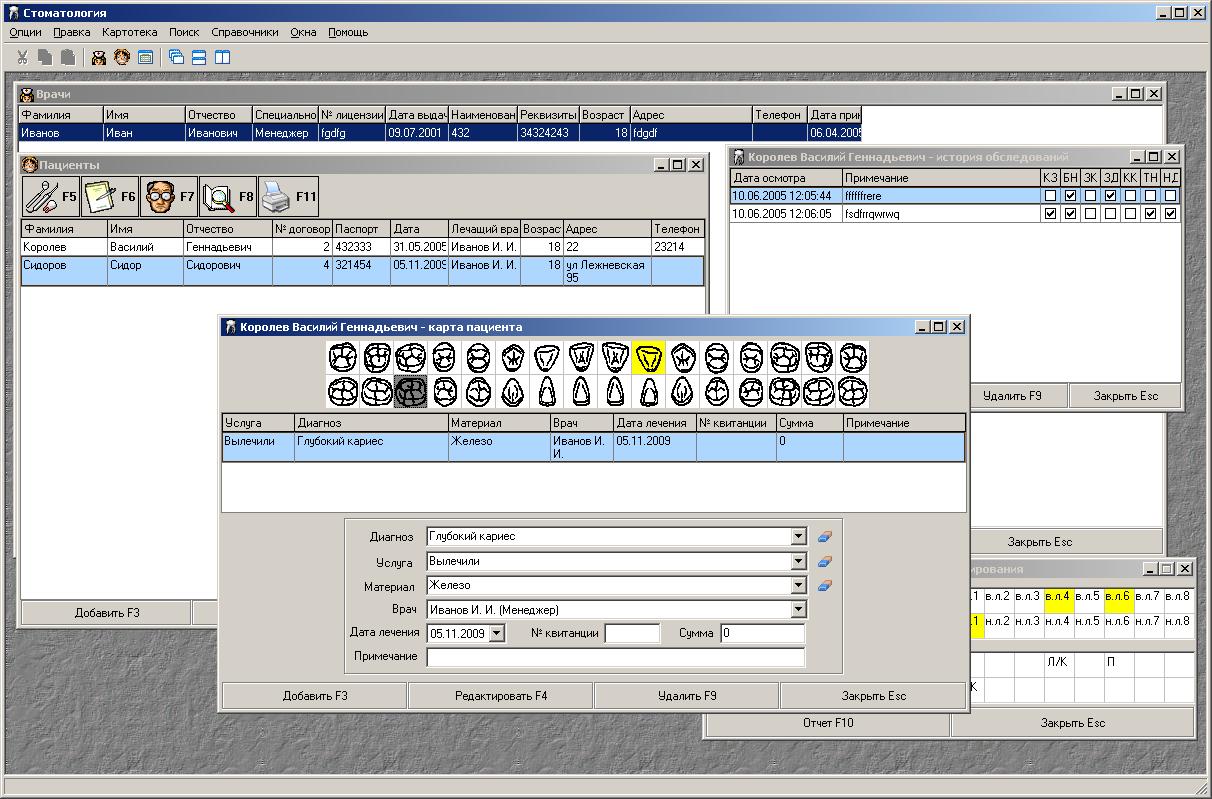Toggle БН checkbox in ffffffrere row
Screen dimensions: 1212x799
pos(1070,196)
